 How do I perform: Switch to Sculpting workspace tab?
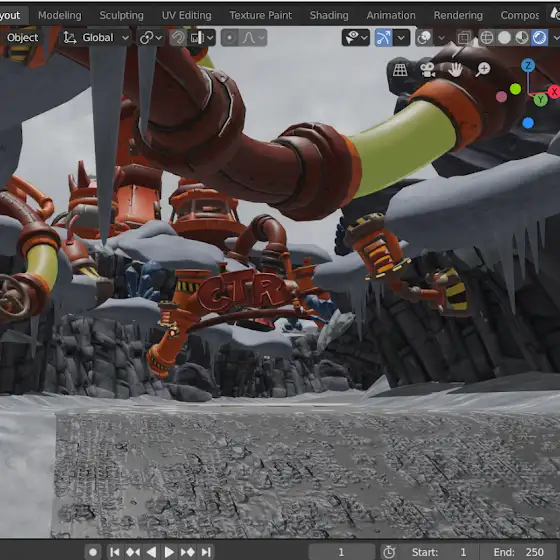tap(121, 15)
